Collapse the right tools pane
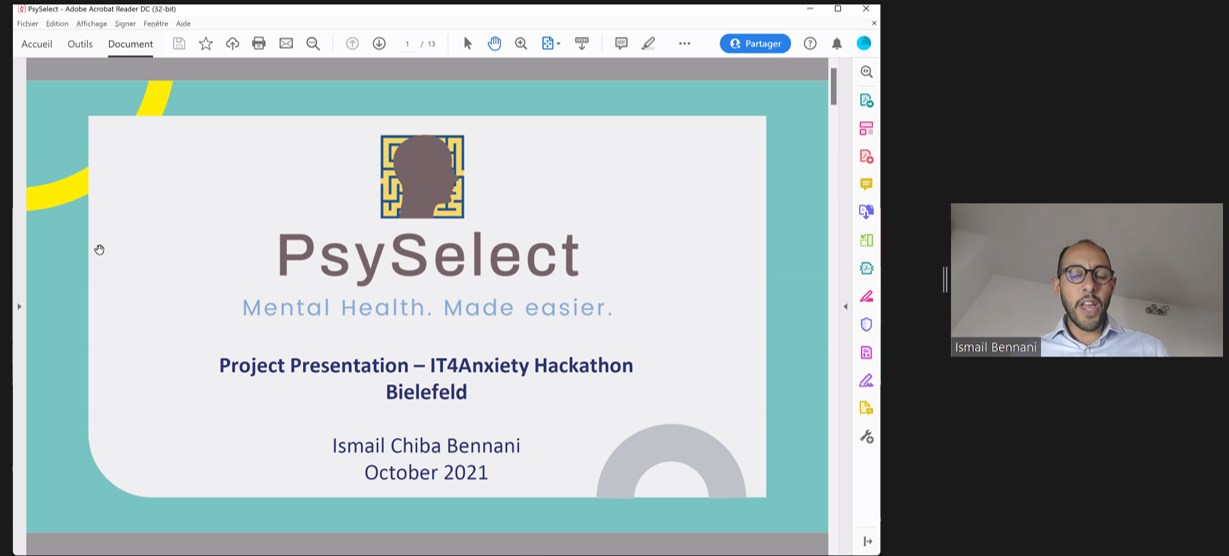Viewport: 1229px width, 556px height. tap(845, 306)
